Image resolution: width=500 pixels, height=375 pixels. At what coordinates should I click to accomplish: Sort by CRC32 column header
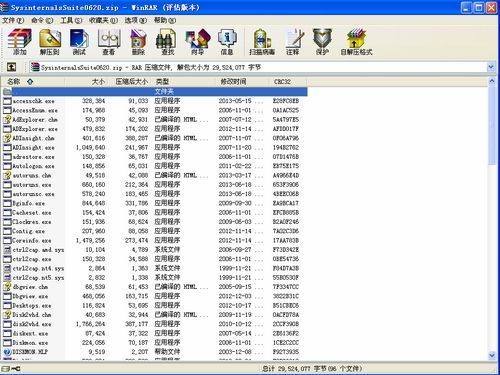[x=288, y=82]
